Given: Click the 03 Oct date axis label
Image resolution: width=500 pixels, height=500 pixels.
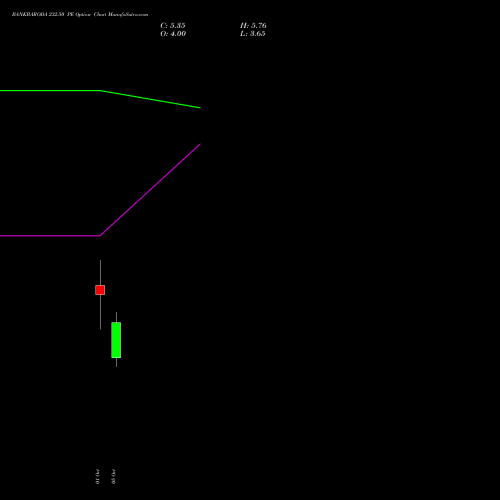Looking at the screenshot, I should pyautogui.click(x=113, y=477).
